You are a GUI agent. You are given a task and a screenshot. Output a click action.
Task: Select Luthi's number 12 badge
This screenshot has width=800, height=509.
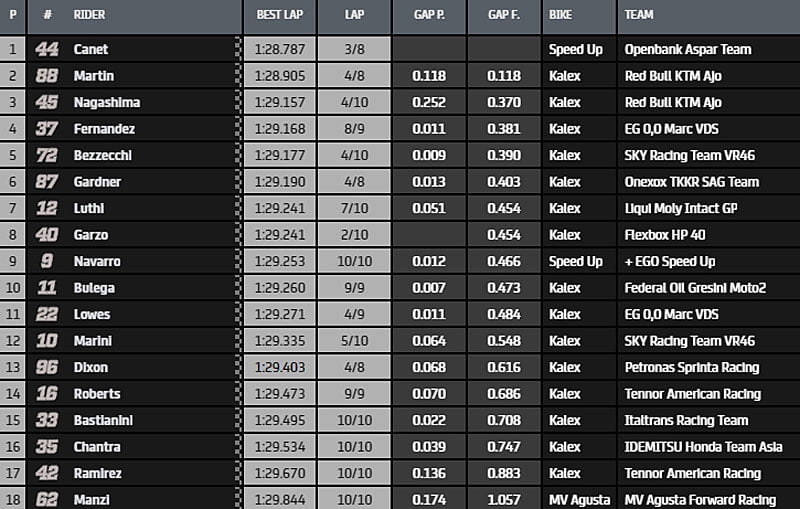coord(47,208)
